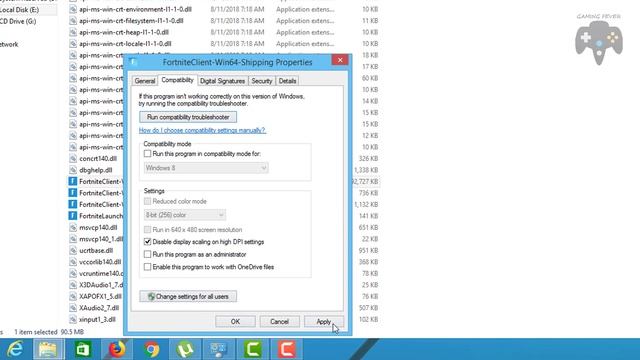640x360 pixels.
Task: Check Run this program as an administrator
Action: [147, 254]
